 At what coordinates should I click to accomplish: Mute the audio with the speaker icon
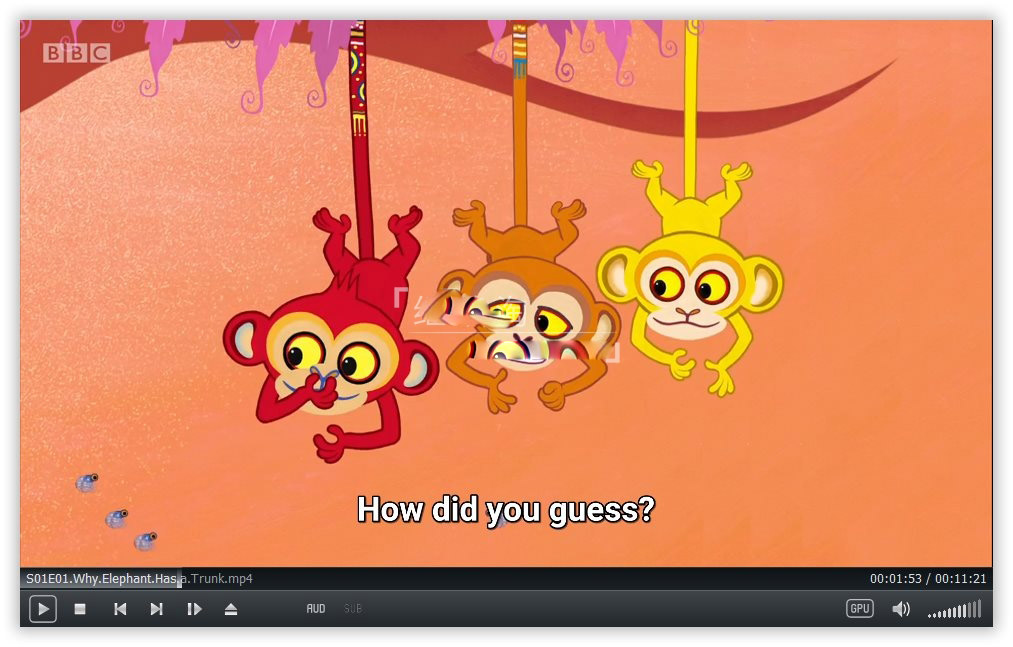click(901, 609)
